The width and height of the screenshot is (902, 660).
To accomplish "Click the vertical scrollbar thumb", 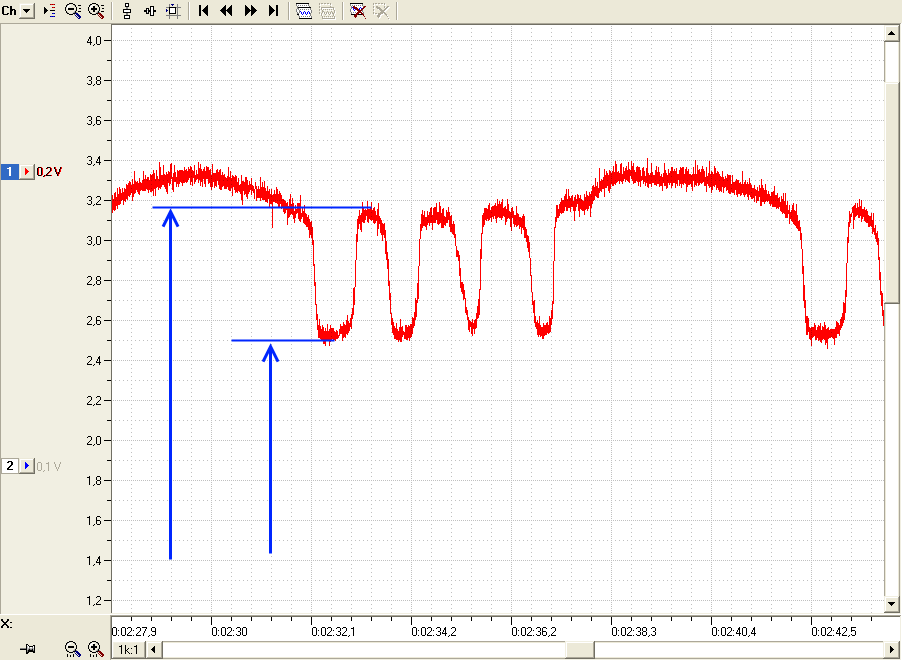I will tap(891, 193).
